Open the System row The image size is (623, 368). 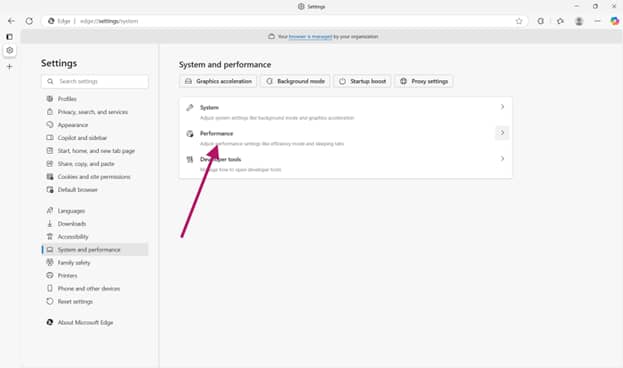point(346,112)
